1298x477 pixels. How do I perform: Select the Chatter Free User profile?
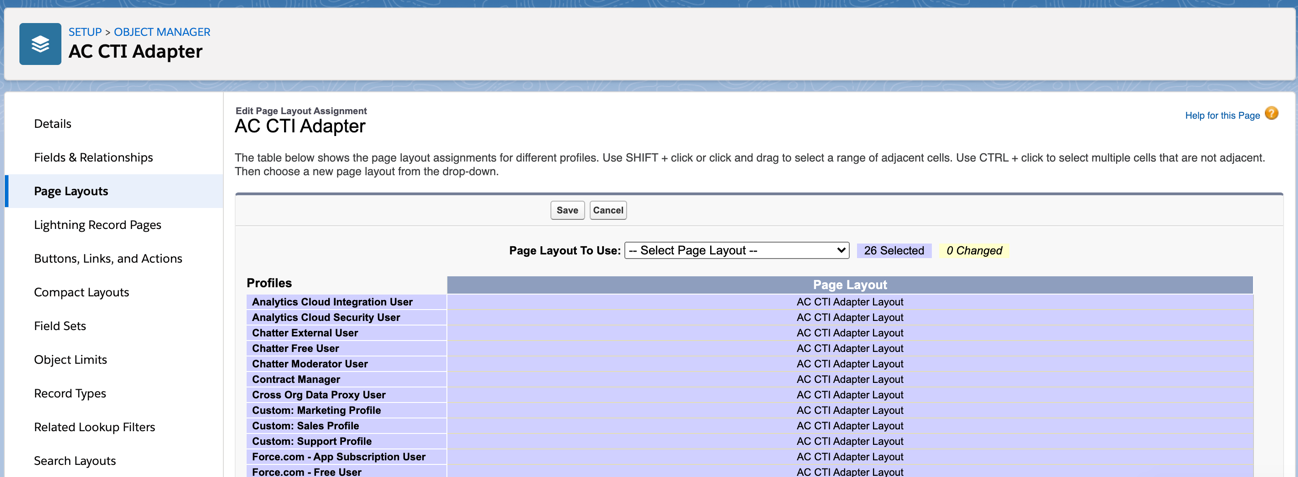pos(346,348)
